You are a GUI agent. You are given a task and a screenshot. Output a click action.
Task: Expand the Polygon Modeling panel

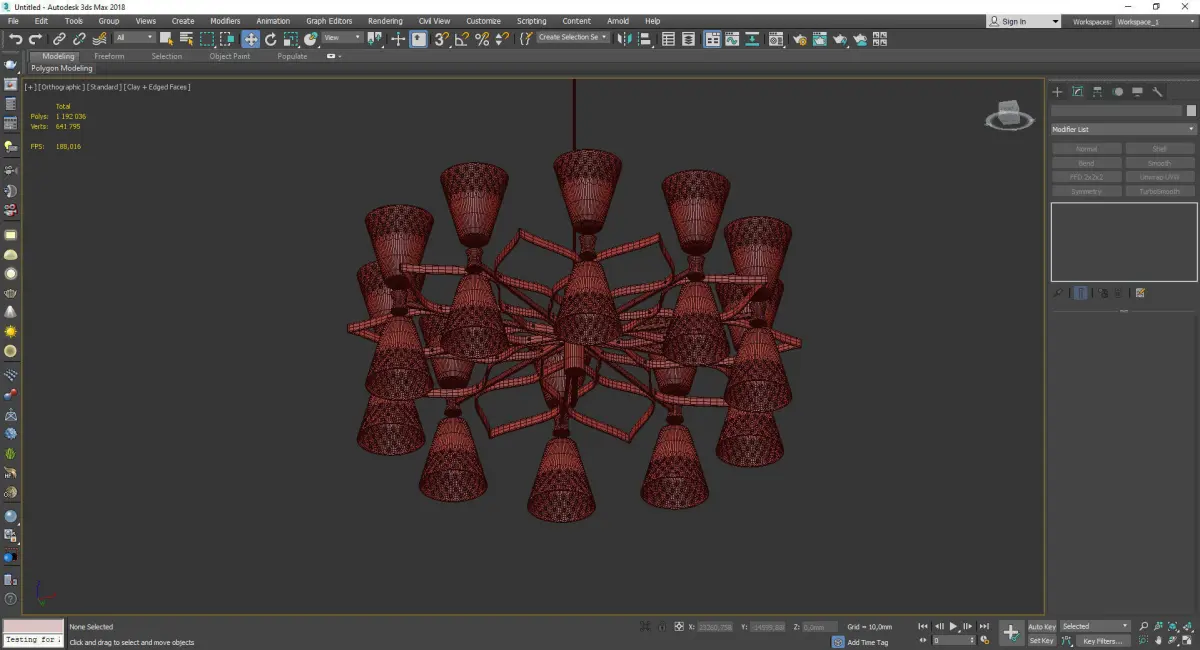pyautogui.click(x=61, y=69)
